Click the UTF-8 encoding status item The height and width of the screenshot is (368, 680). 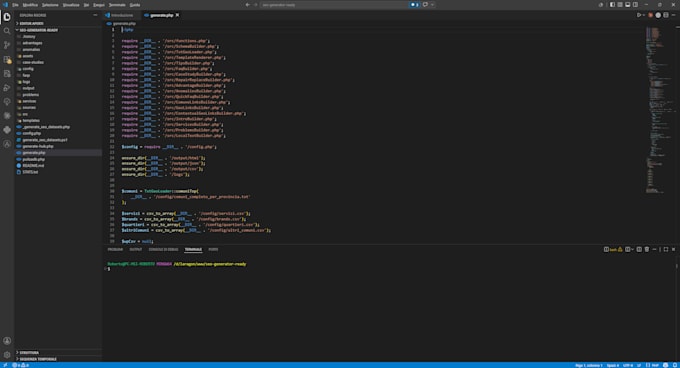[x=628, y=365]
